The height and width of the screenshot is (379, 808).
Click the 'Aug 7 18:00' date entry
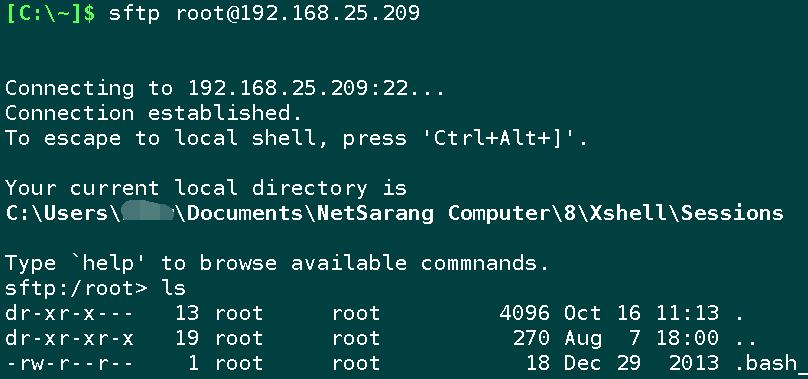pos(641,338)
